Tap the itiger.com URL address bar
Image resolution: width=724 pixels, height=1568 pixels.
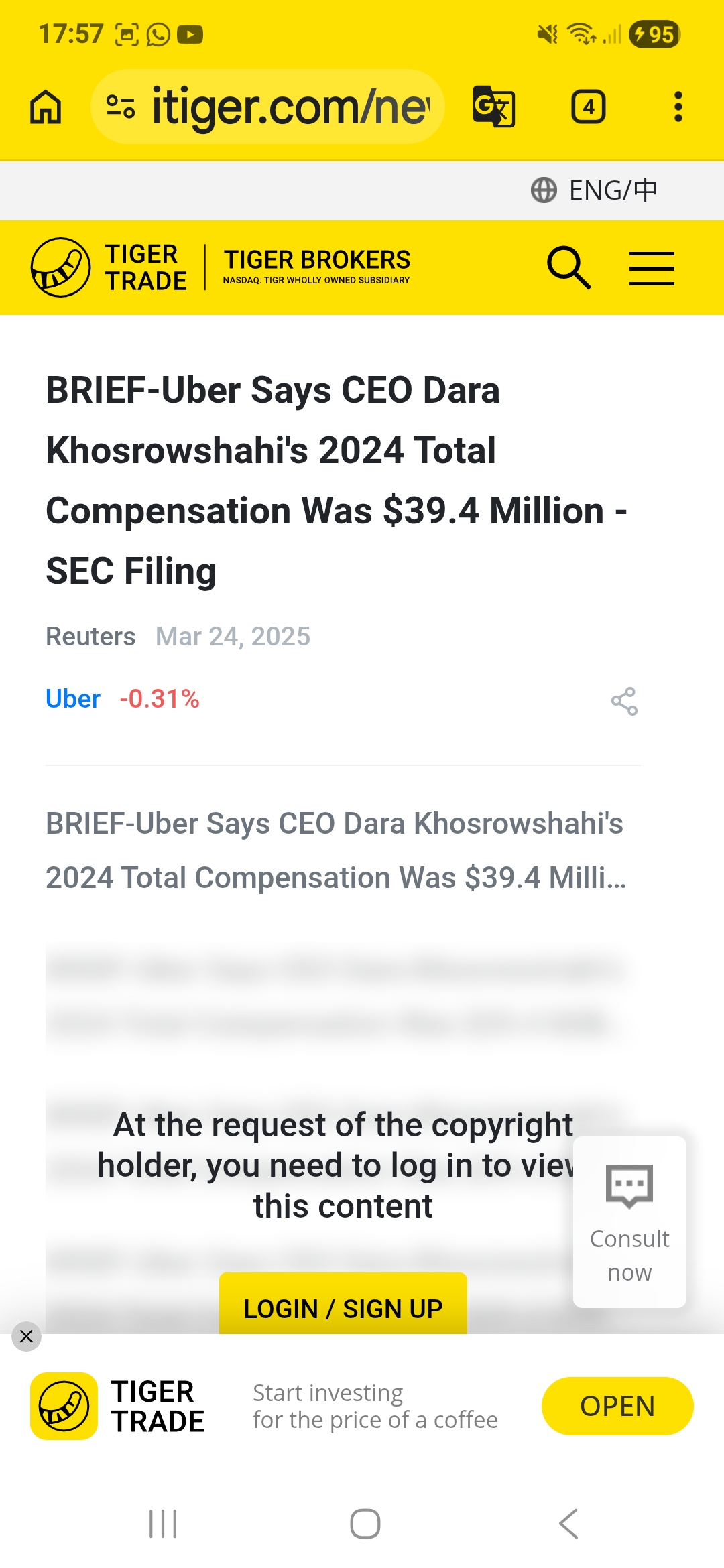[x=290, y=107]
